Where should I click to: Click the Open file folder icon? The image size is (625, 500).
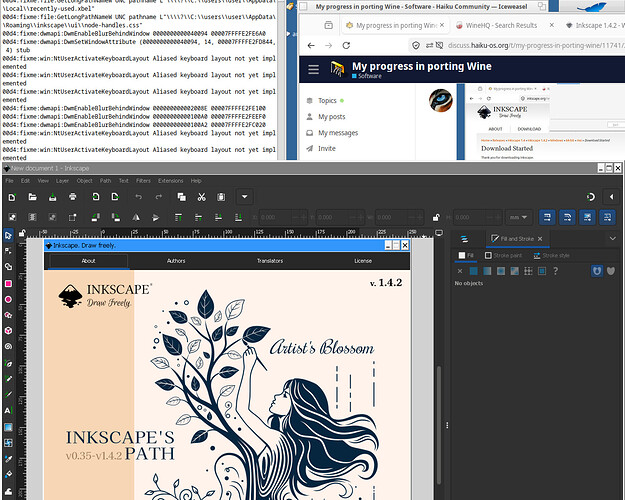32,197
